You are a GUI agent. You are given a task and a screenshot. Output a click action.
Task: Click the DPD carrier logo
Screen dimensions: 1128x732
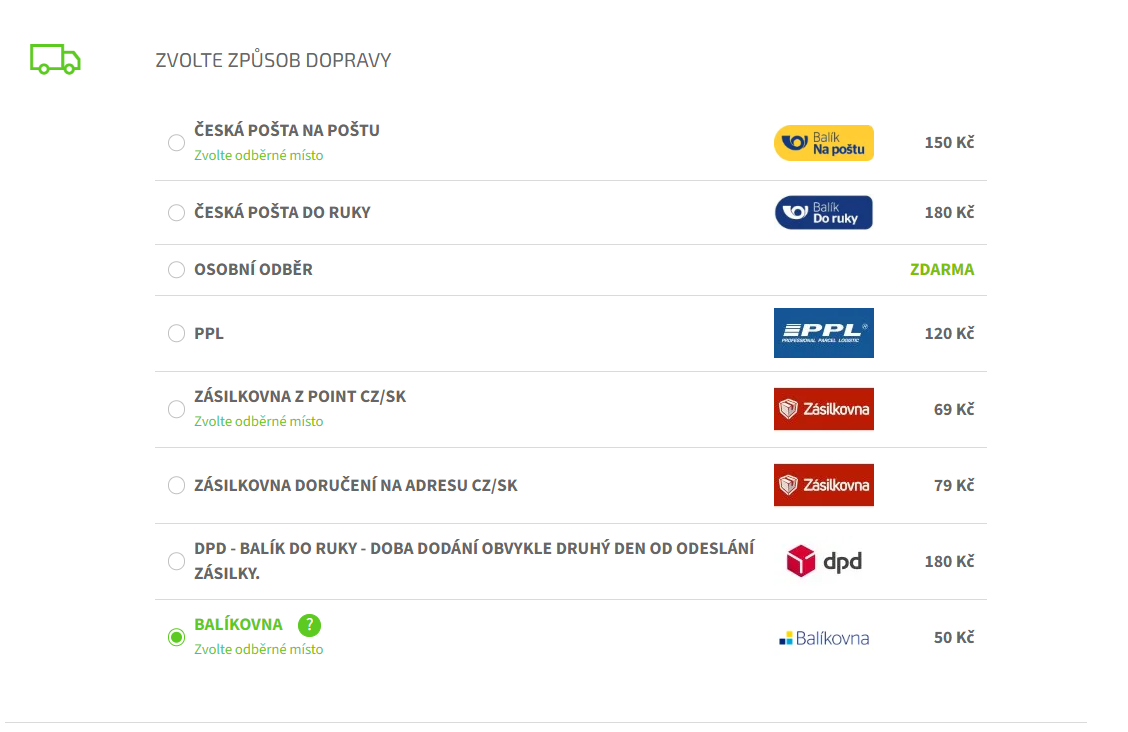point(824,561)
